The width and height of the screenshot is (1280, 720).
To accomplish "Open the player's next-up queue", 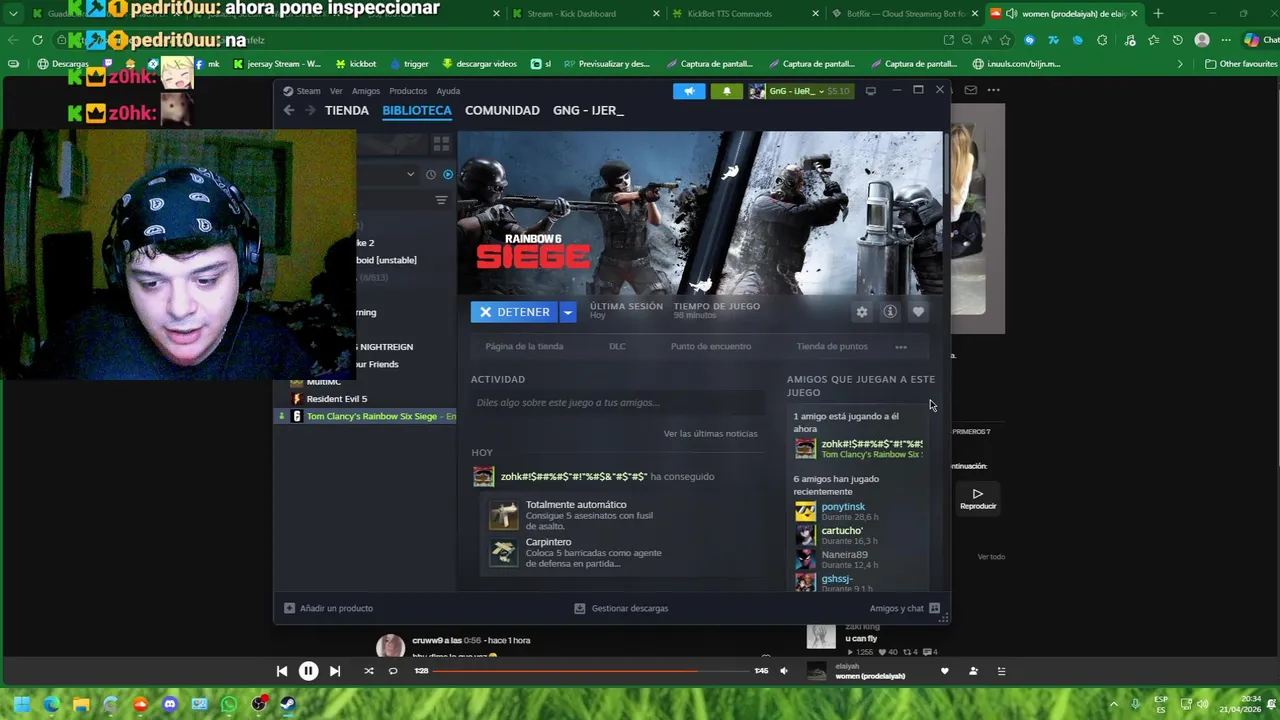I will point(1001,671).
